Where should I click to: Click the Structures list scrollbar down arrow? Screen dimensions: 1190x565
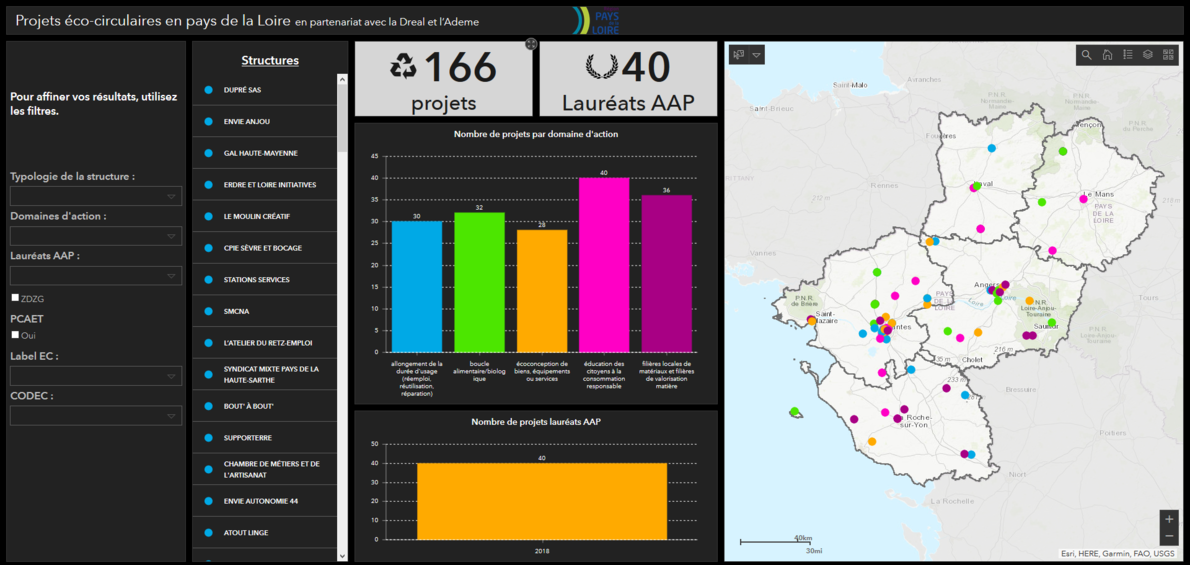342,556
